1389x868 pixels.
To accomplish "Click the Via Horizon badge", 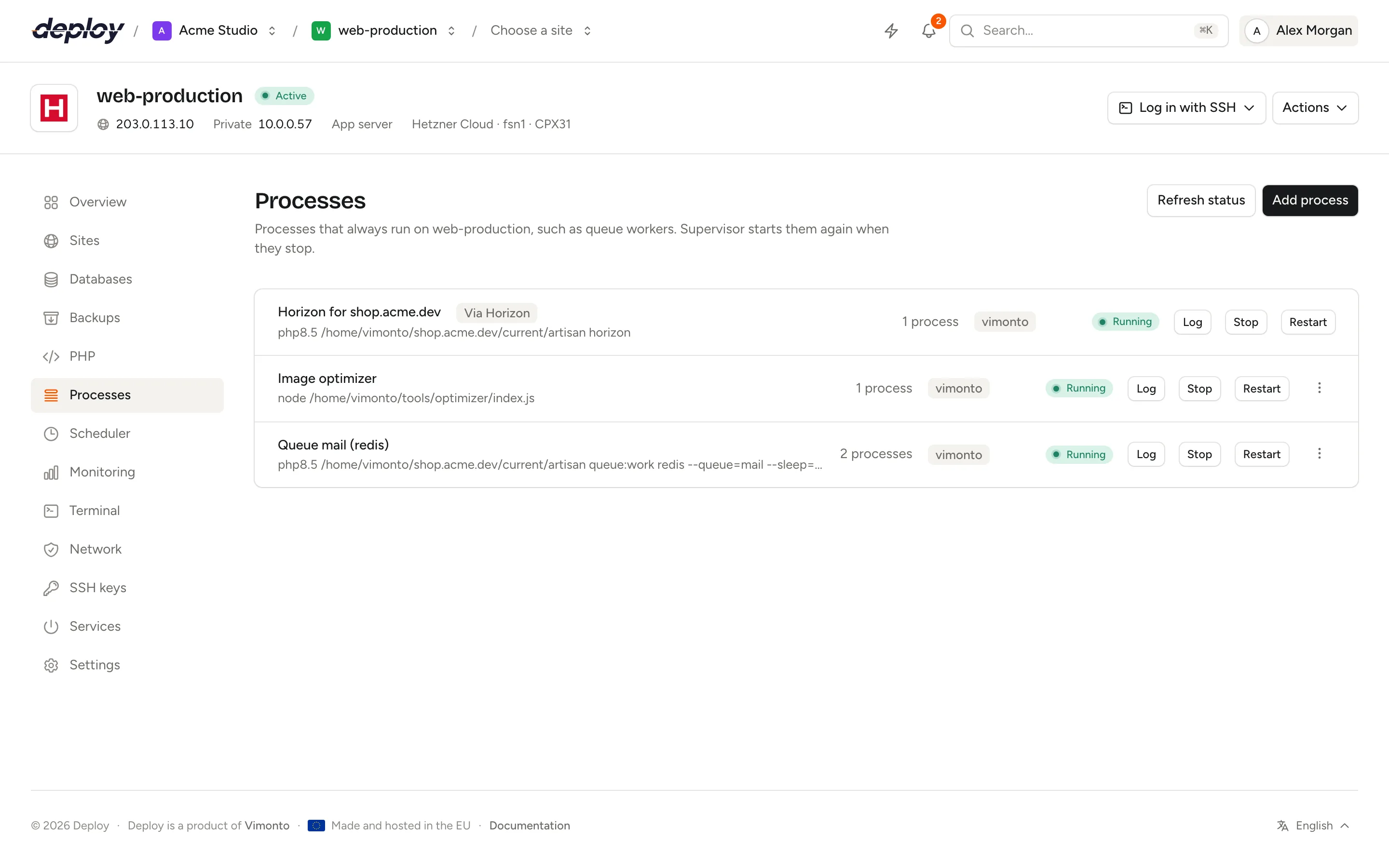I will [496, 313].
